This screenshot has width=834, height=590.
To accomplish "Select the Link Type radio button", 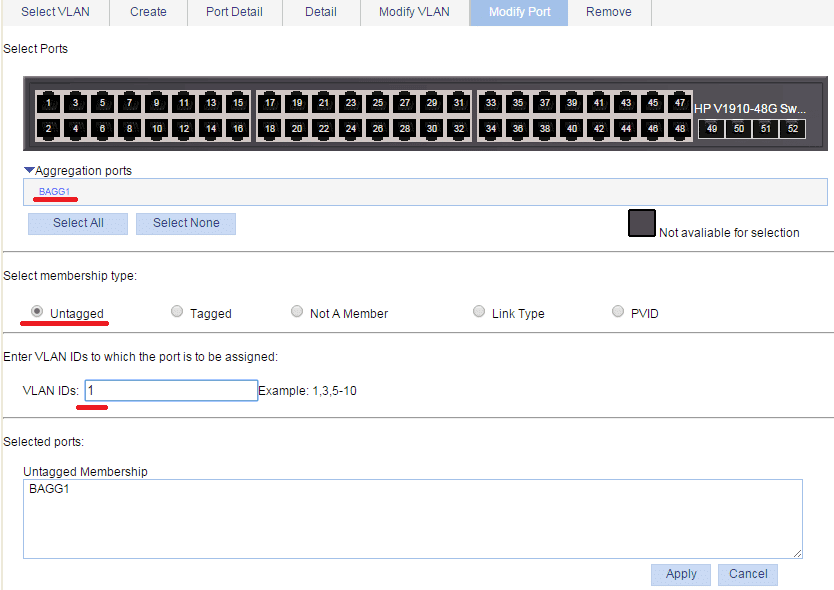I will click(479, 311).
